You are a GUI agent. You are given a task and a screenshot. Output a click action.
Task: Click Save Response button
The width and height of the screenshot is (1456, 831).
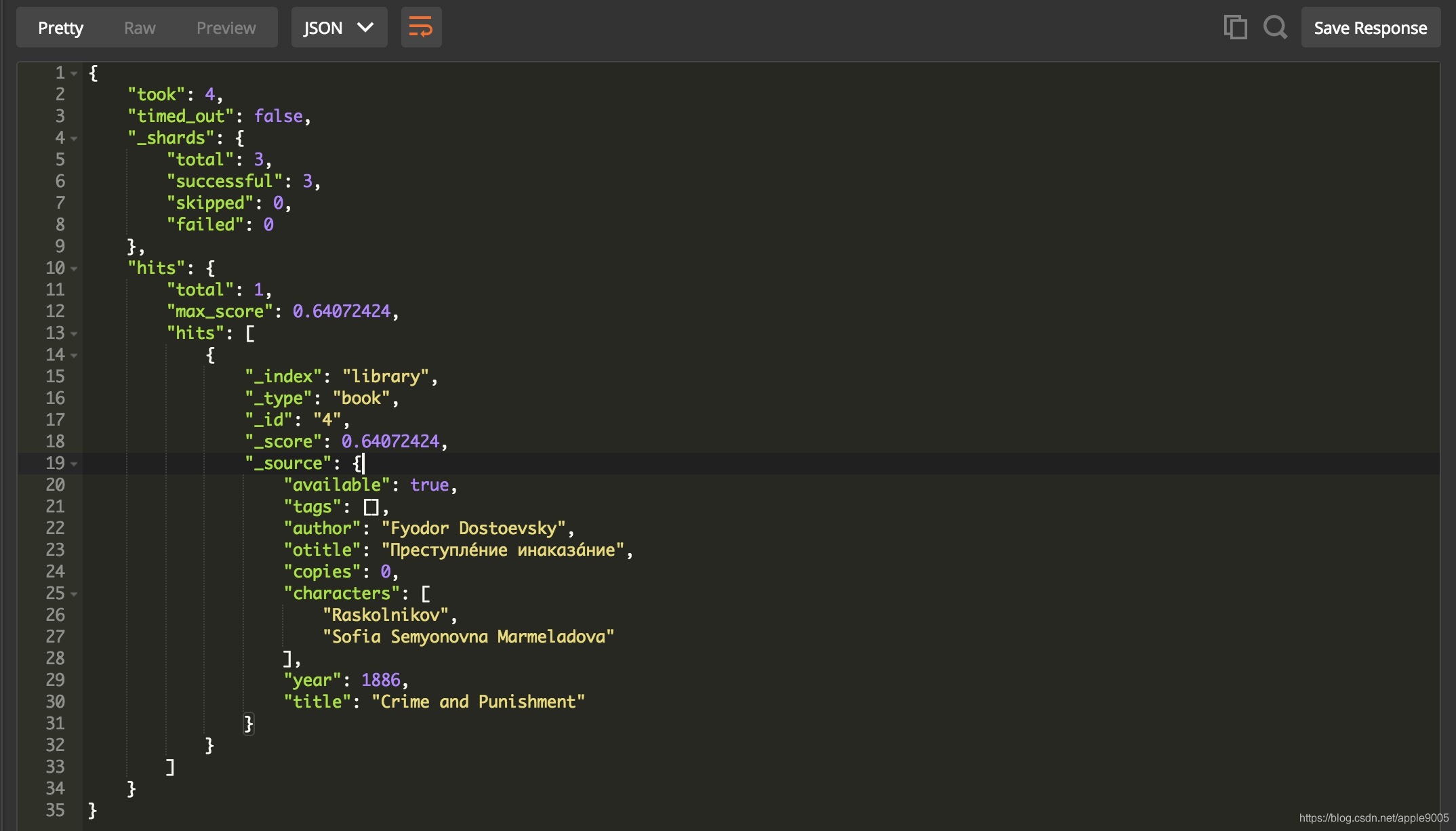(x=1371, y=28)
